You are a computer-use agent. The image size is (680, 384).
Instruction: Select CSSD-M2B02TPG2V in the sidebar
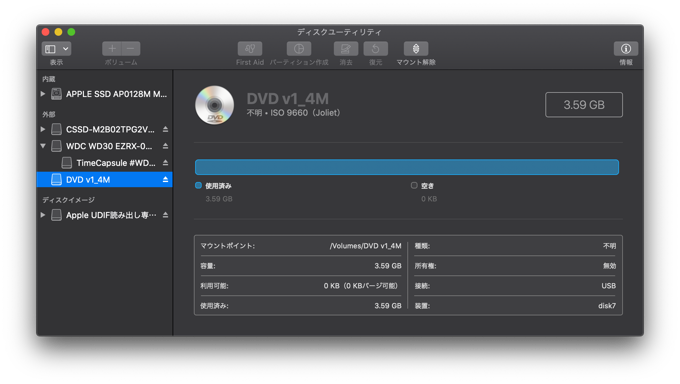click(x=105, y=129)
